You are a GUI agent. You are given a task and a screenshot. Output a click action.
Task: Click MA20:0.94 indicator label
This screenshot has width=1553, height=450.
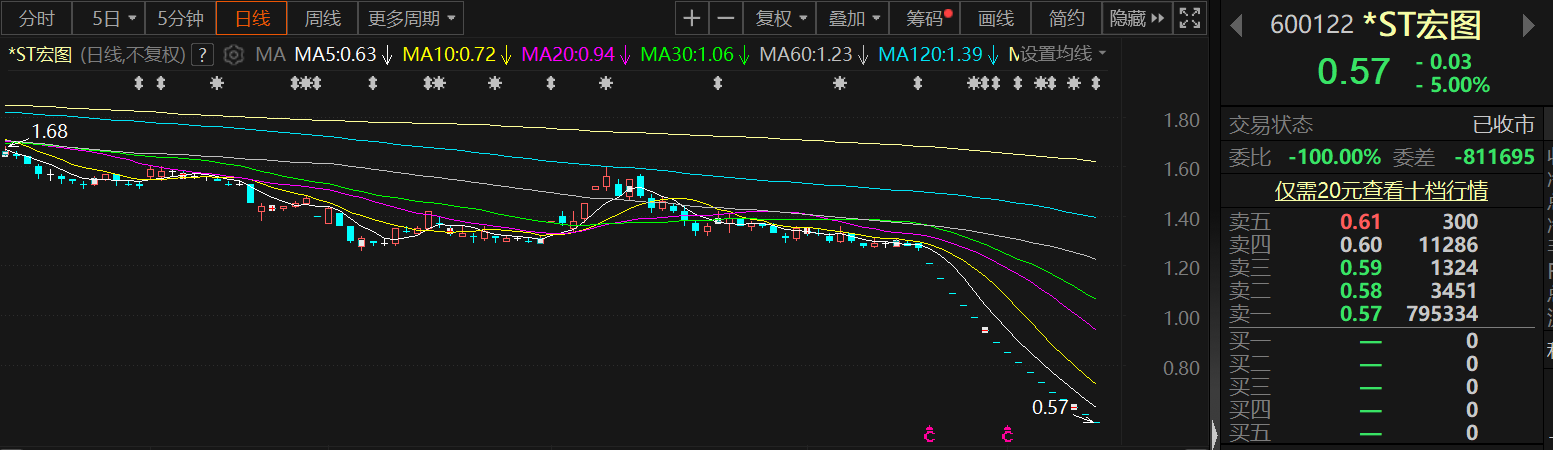click(568, 54)
